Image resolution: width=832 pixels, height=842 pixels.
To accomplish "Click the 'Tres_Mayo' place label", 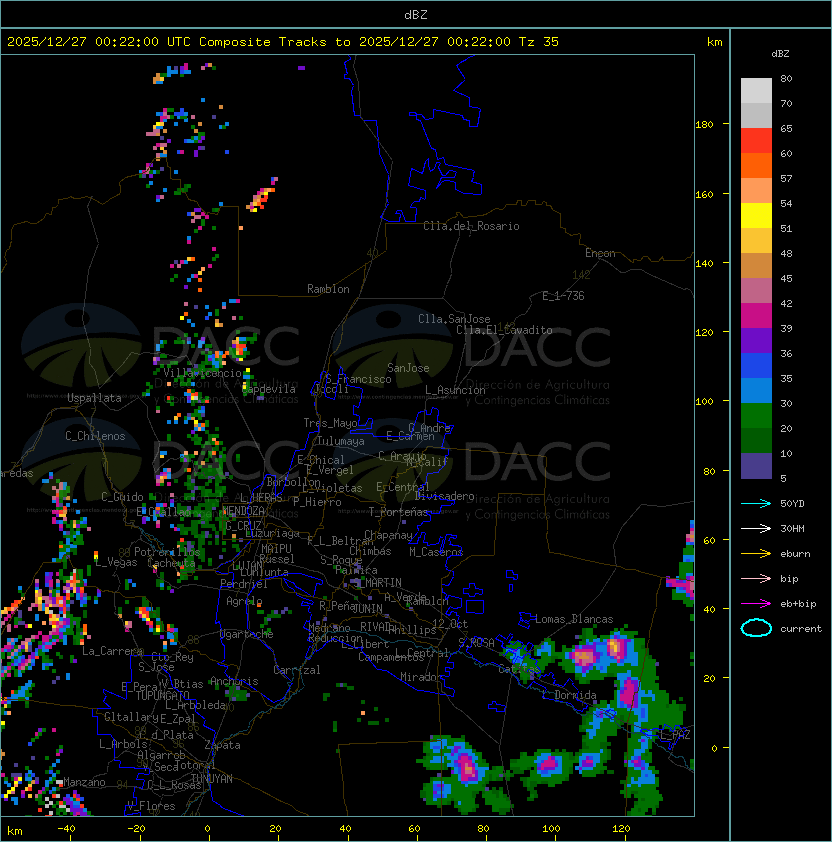I will pyautogui.click(x=330, y=423).
